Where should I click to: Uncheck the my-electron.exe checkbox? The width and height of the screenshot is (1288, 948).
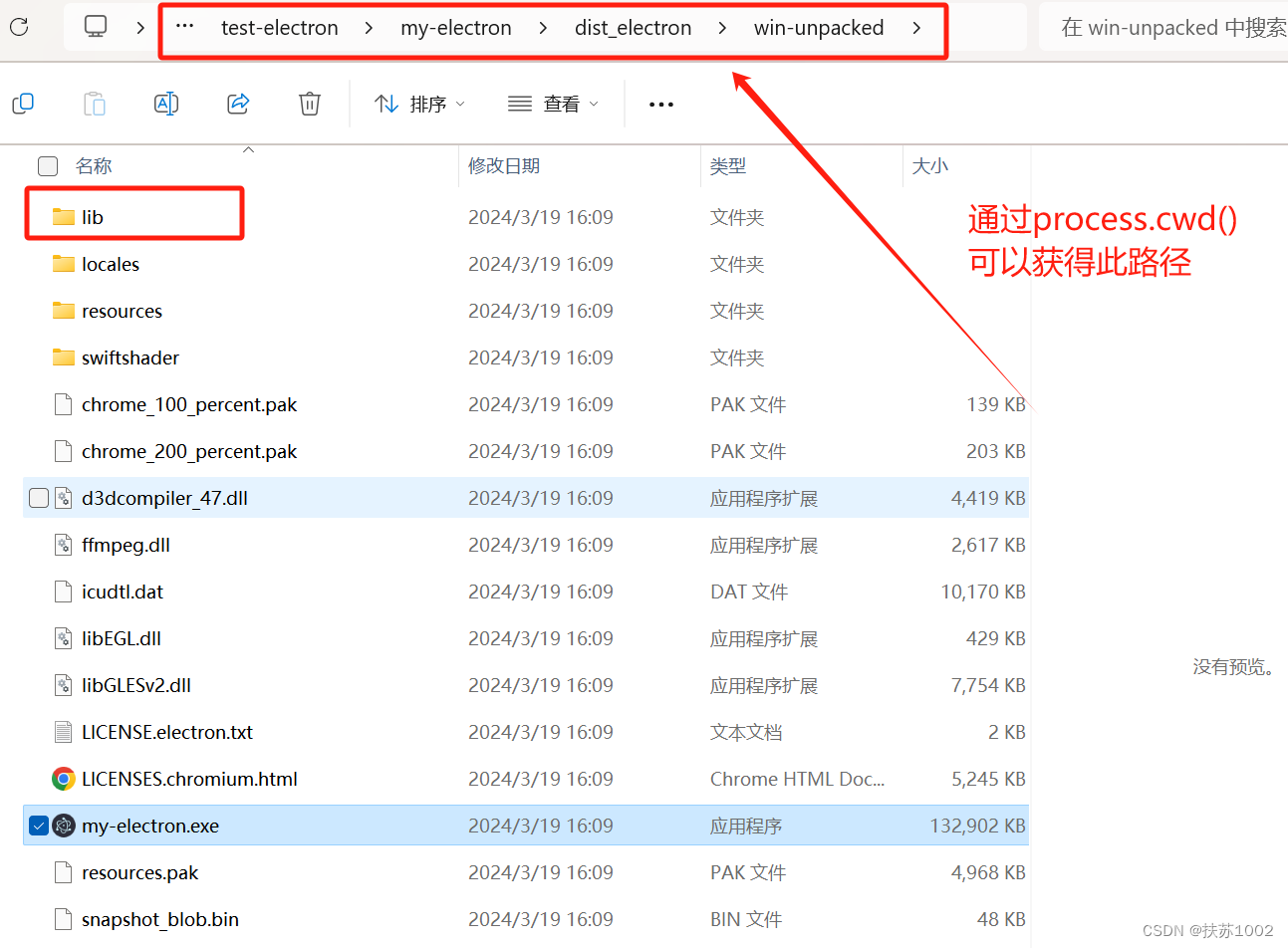38,825
